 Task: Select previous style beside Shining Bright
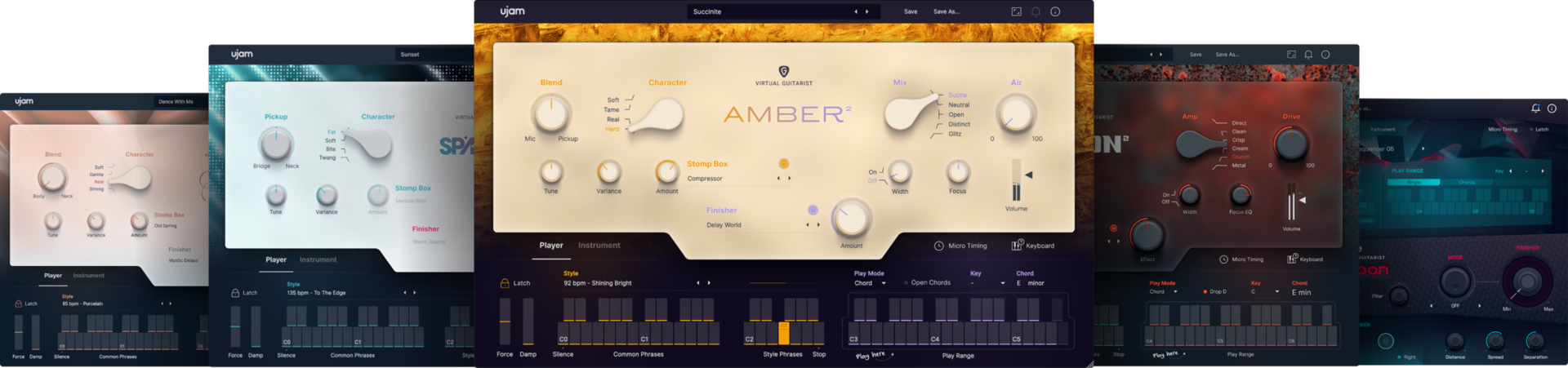point(697,283)
